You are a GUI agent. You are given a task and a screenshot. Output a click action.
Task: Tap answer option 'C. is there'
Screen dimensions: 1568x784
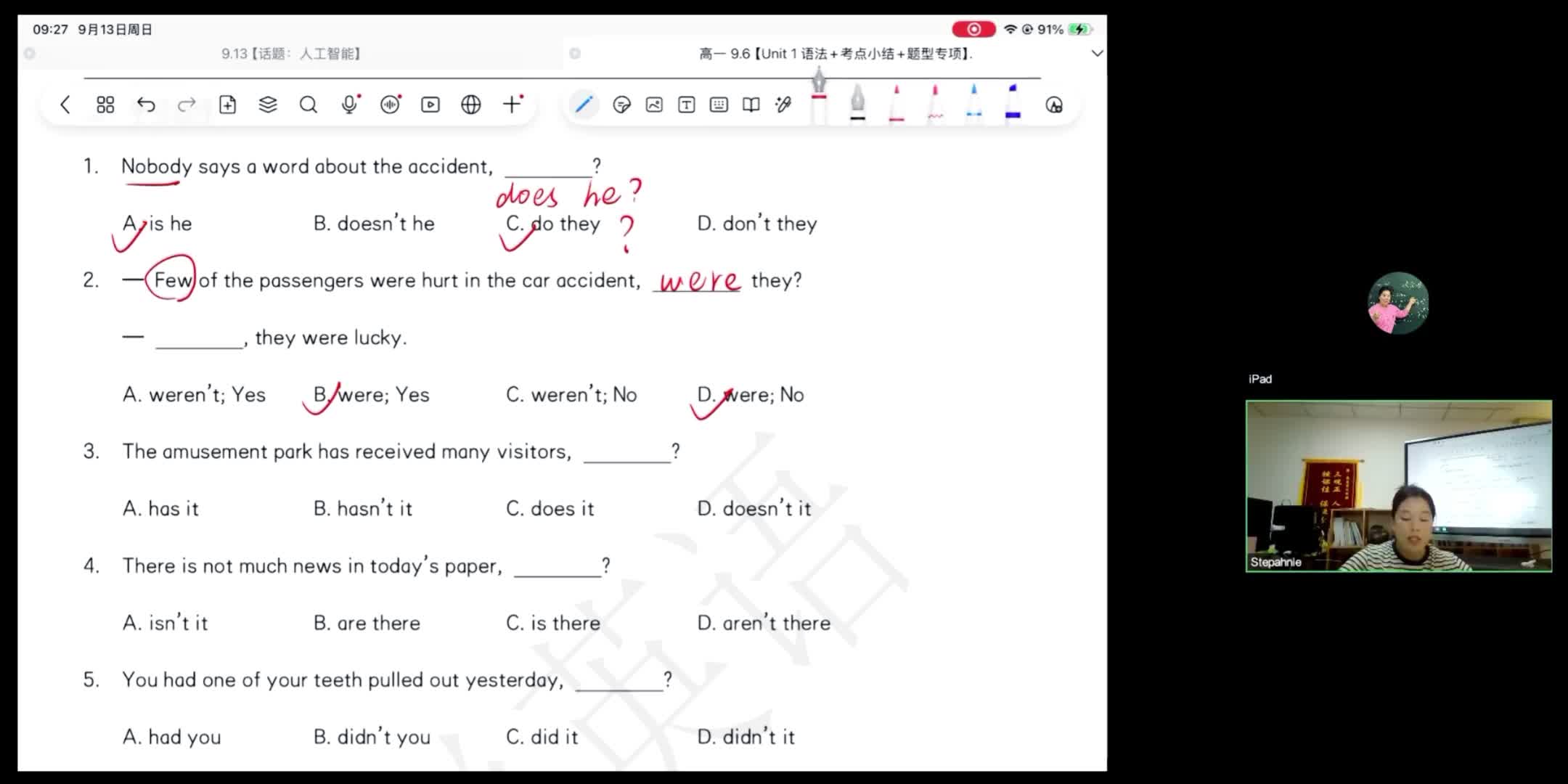pos(553,622)
